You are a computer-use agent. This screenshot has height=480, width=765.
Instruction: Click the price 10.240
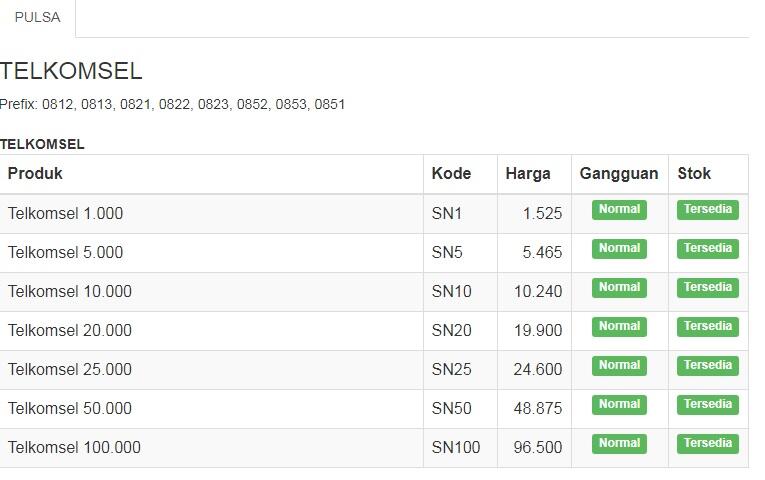pos(538,292)
